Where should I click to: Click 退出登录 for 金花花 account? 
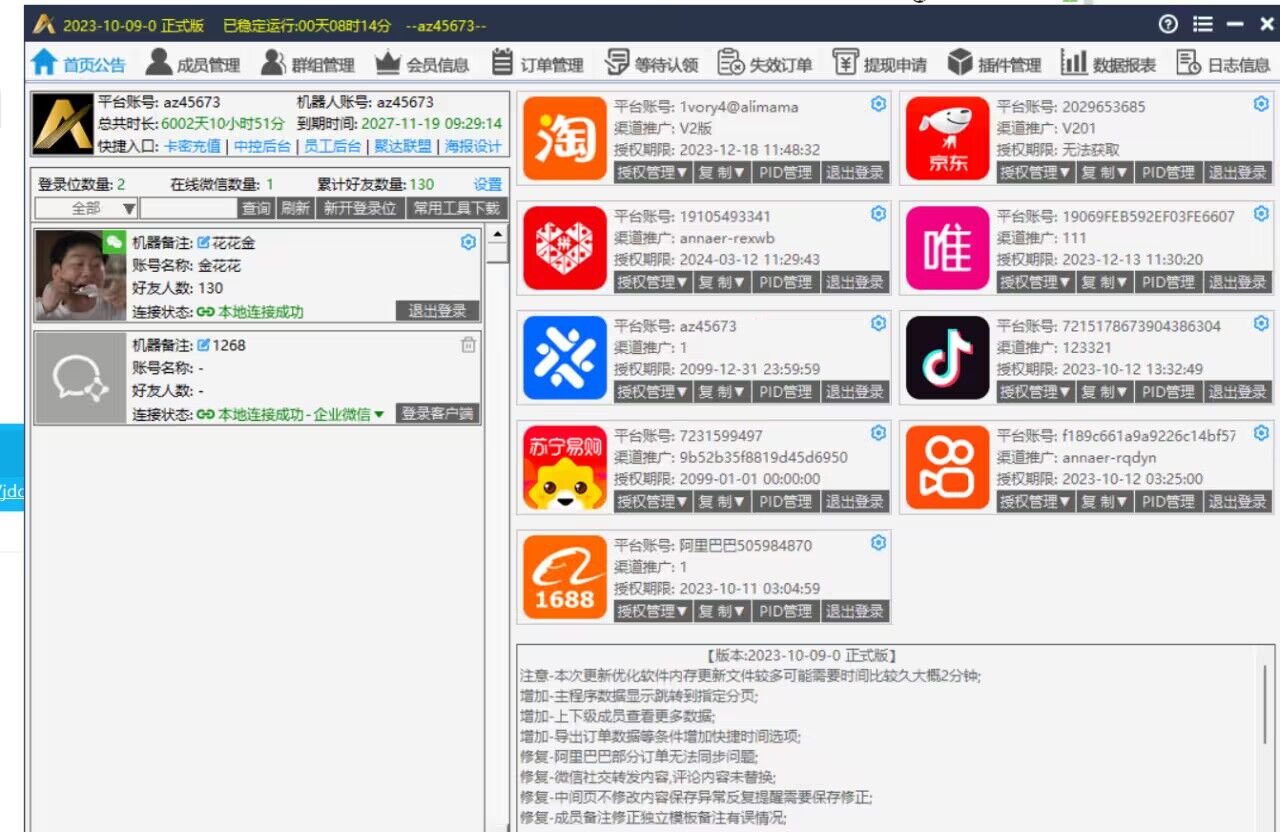(438, 311)
